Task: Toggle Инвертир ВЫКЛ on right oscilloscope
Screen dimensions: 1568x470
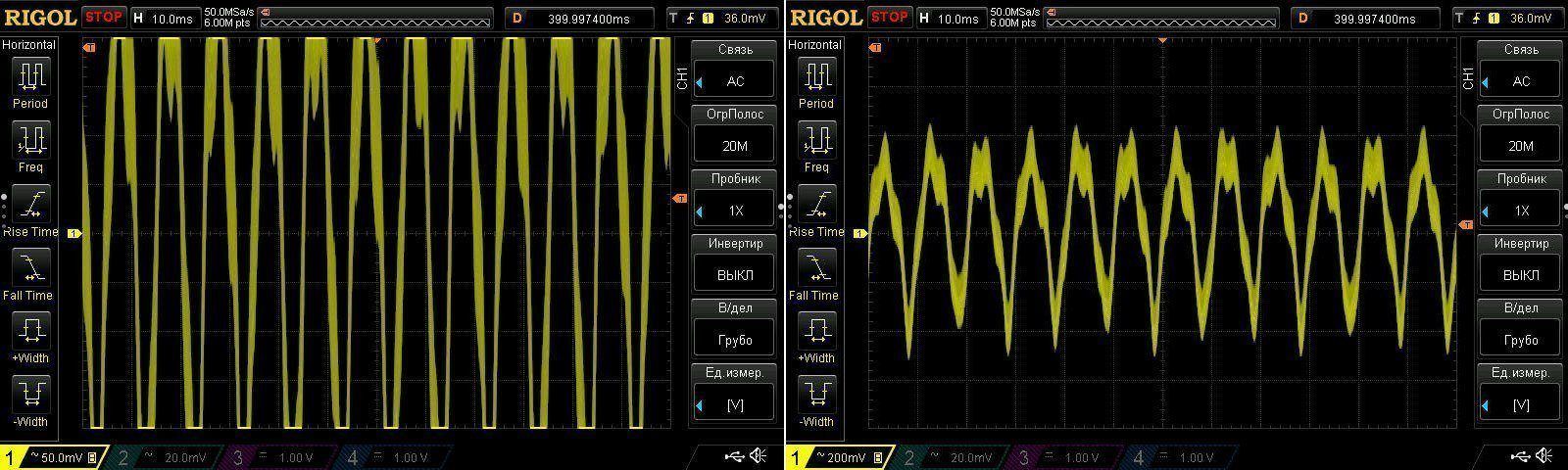Action: point(1520,274)
